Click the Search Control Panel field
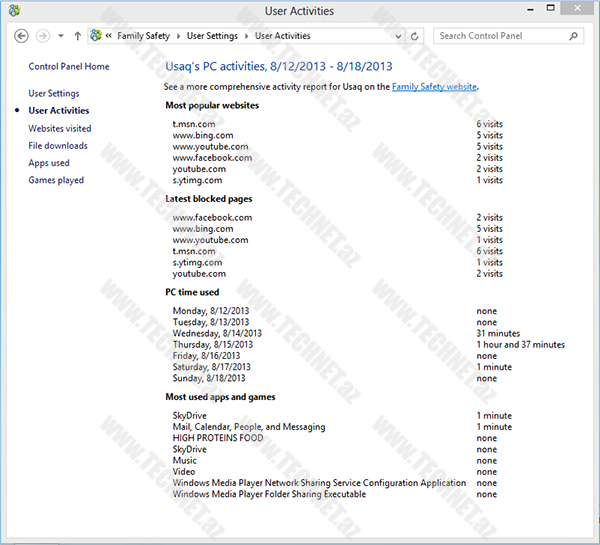Viewport: 600px width, 545px height. point(500,36)
